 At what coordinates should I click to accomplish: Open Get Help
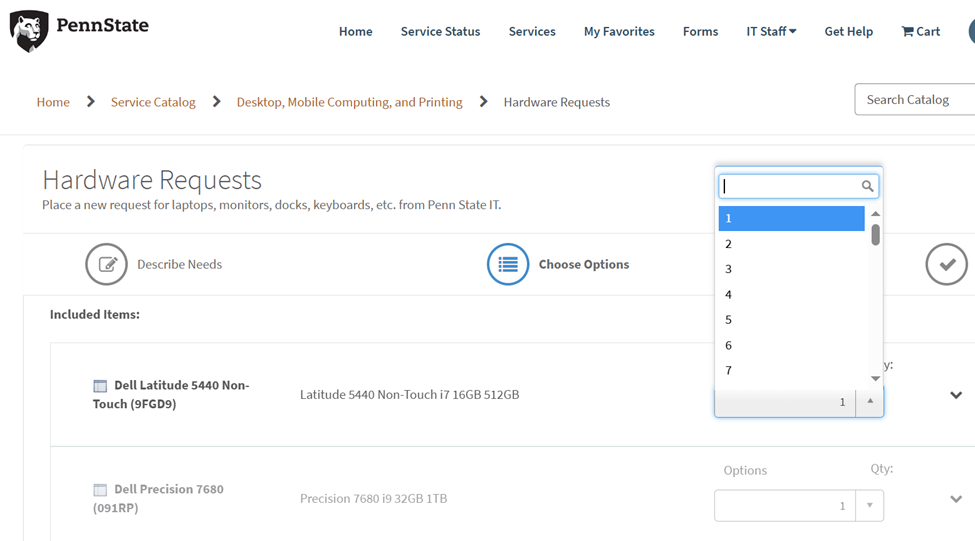pos(849,31)
